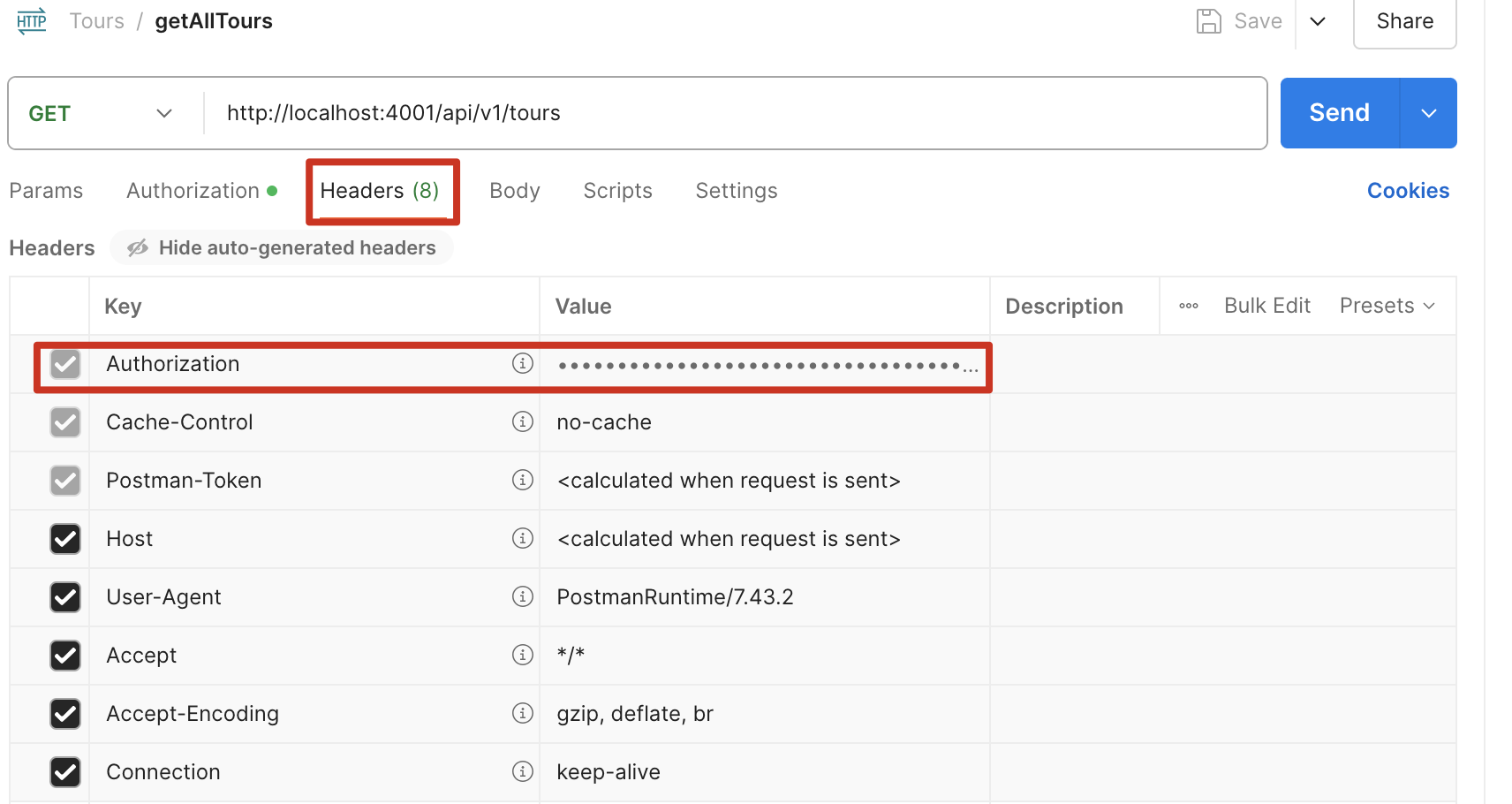Viewport: 1512px width, 804px height.
Task: Click the info icon in Accept-Encoding row
Action: [x=523, y=713]
